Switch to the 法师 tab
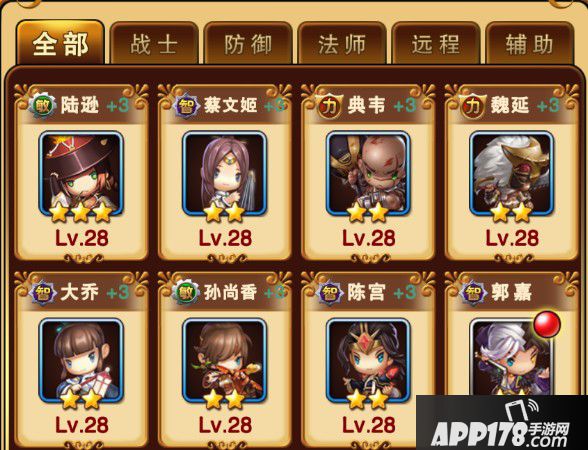The image size is (588, 450). [x=342, y=43]
